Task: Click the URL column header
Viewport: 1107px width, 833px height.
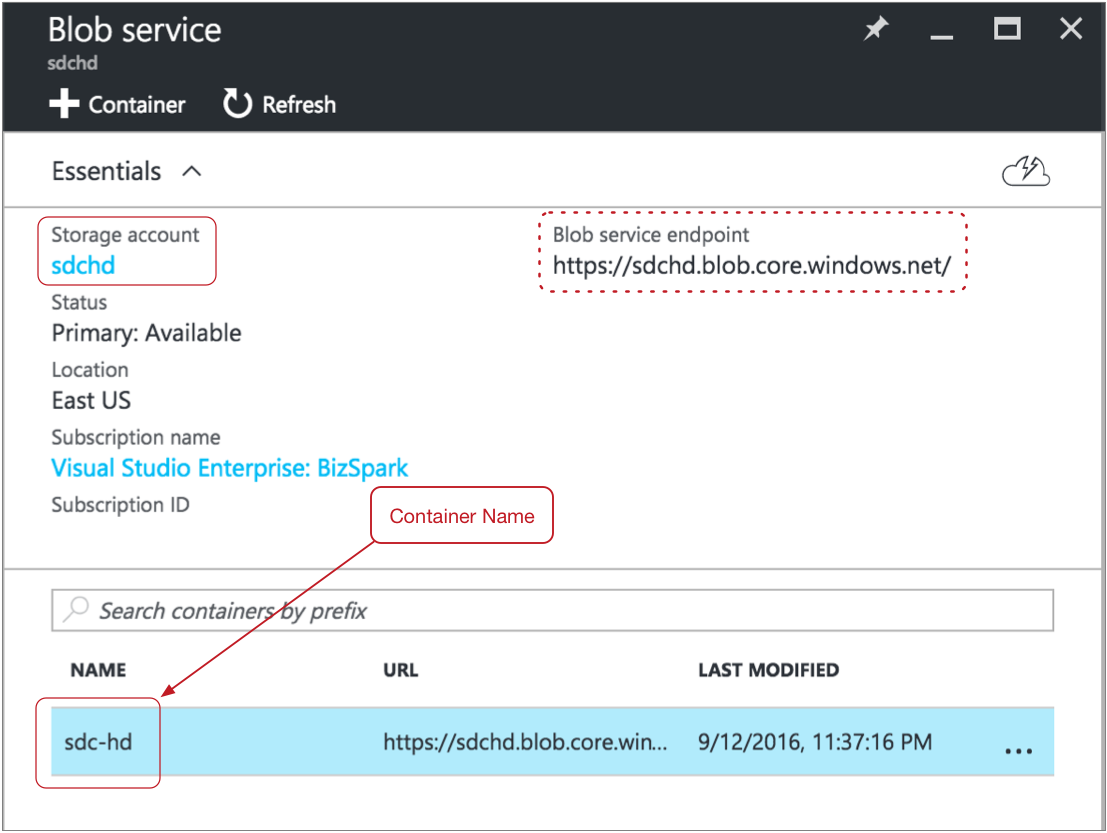Action: 400,670
